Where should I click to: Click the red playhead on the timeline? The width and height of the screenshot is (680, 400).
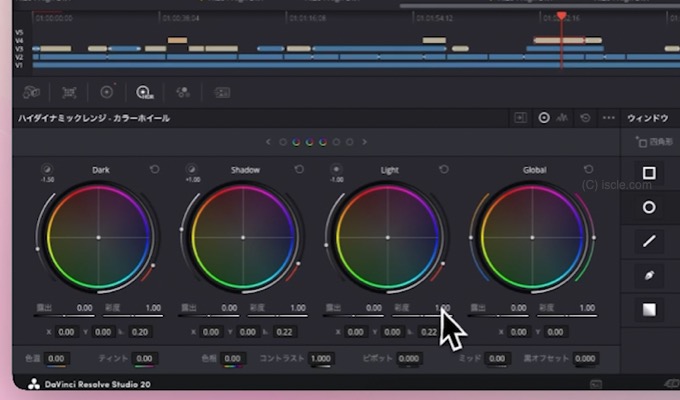pyautogui.click(x=561, y=17)
